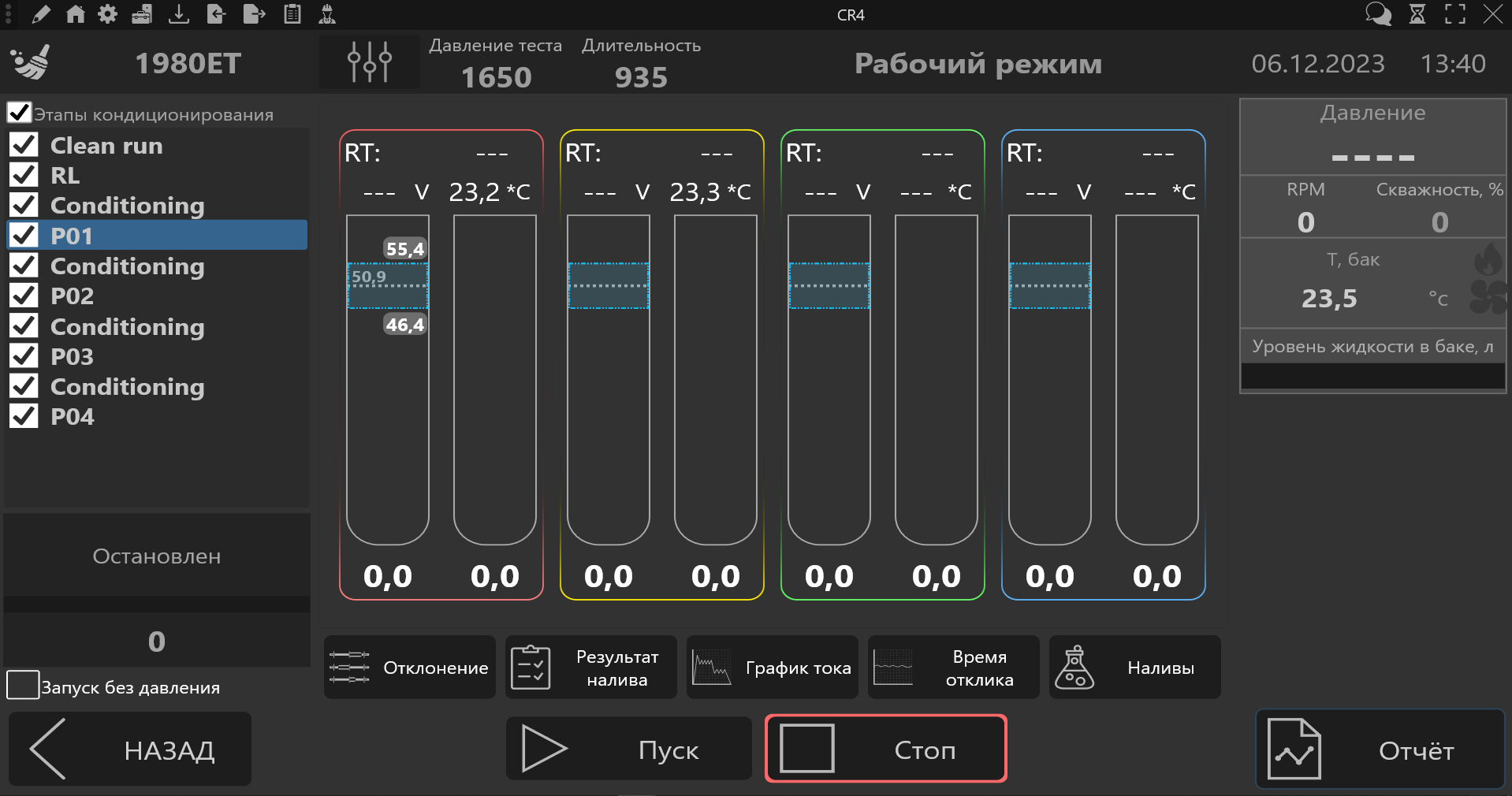Viewport: 1512px width, 796px height.
Task: Click the export file icon
Action: (254, 14)
